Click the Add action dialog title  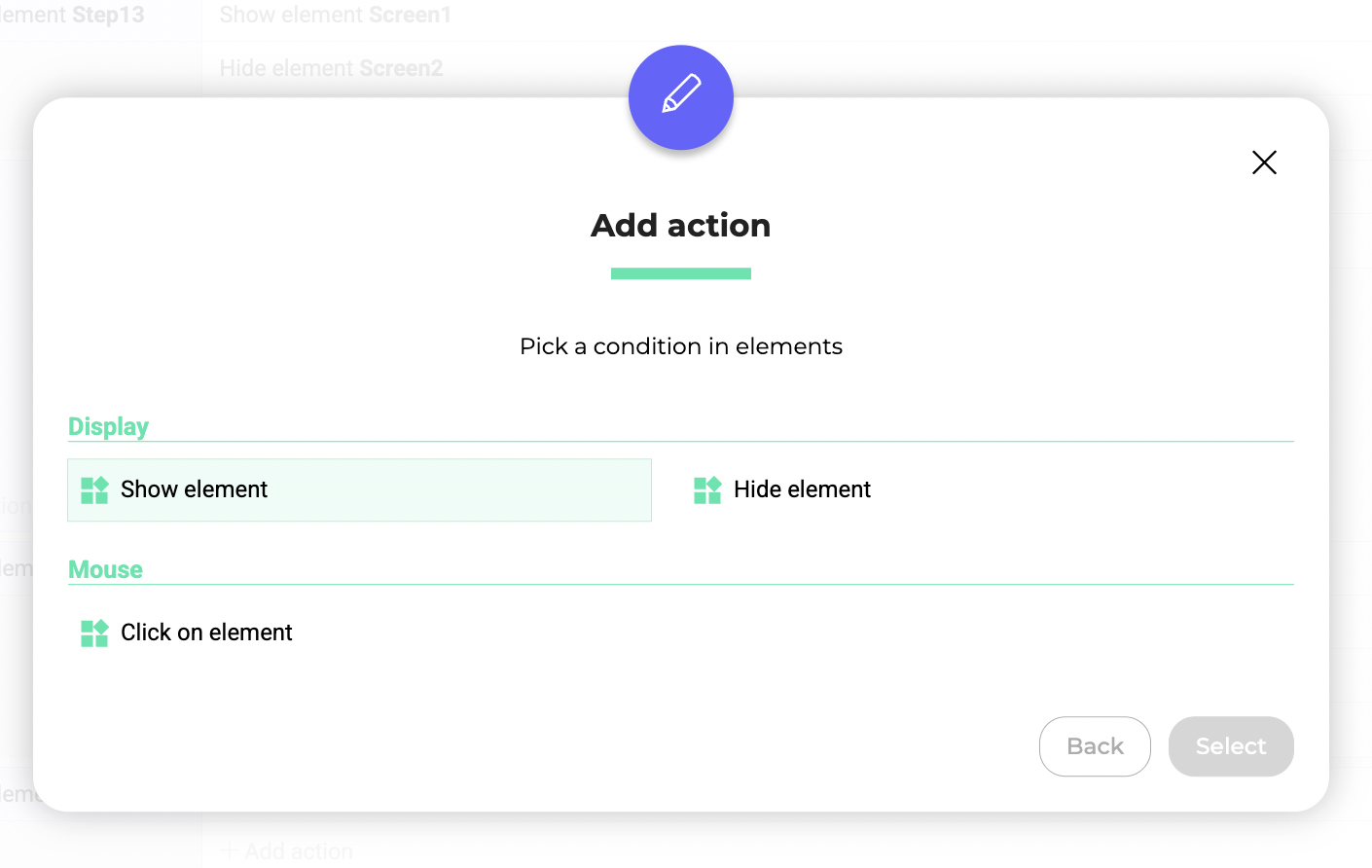pyautogui.click(x=681, y=225)
